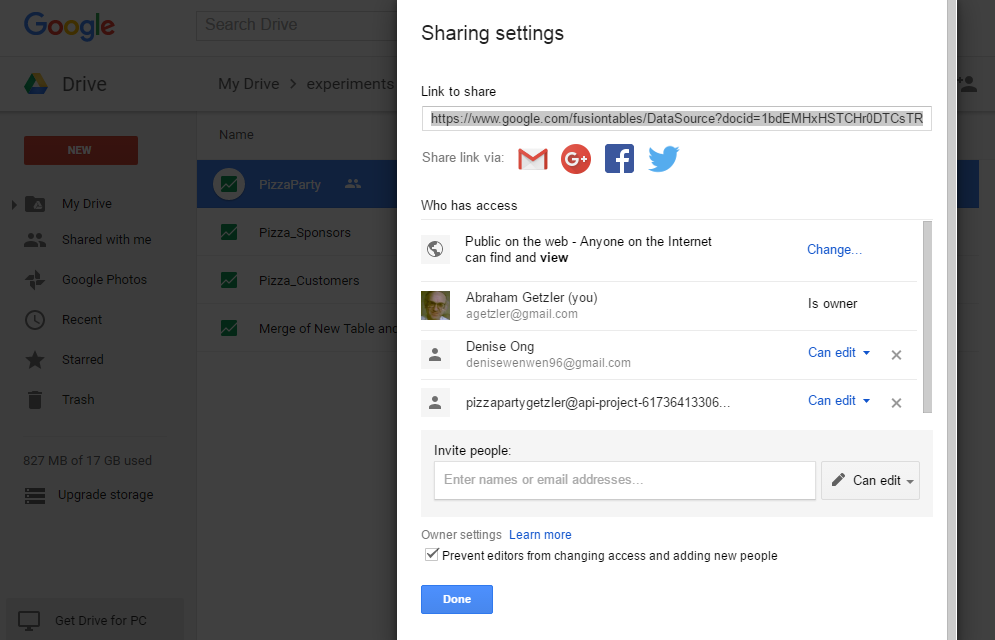Click the globe icon for public access
Image resolution: width=995 pixels, height=640 pixels.
pyautogui.click(x=435, y=249)
